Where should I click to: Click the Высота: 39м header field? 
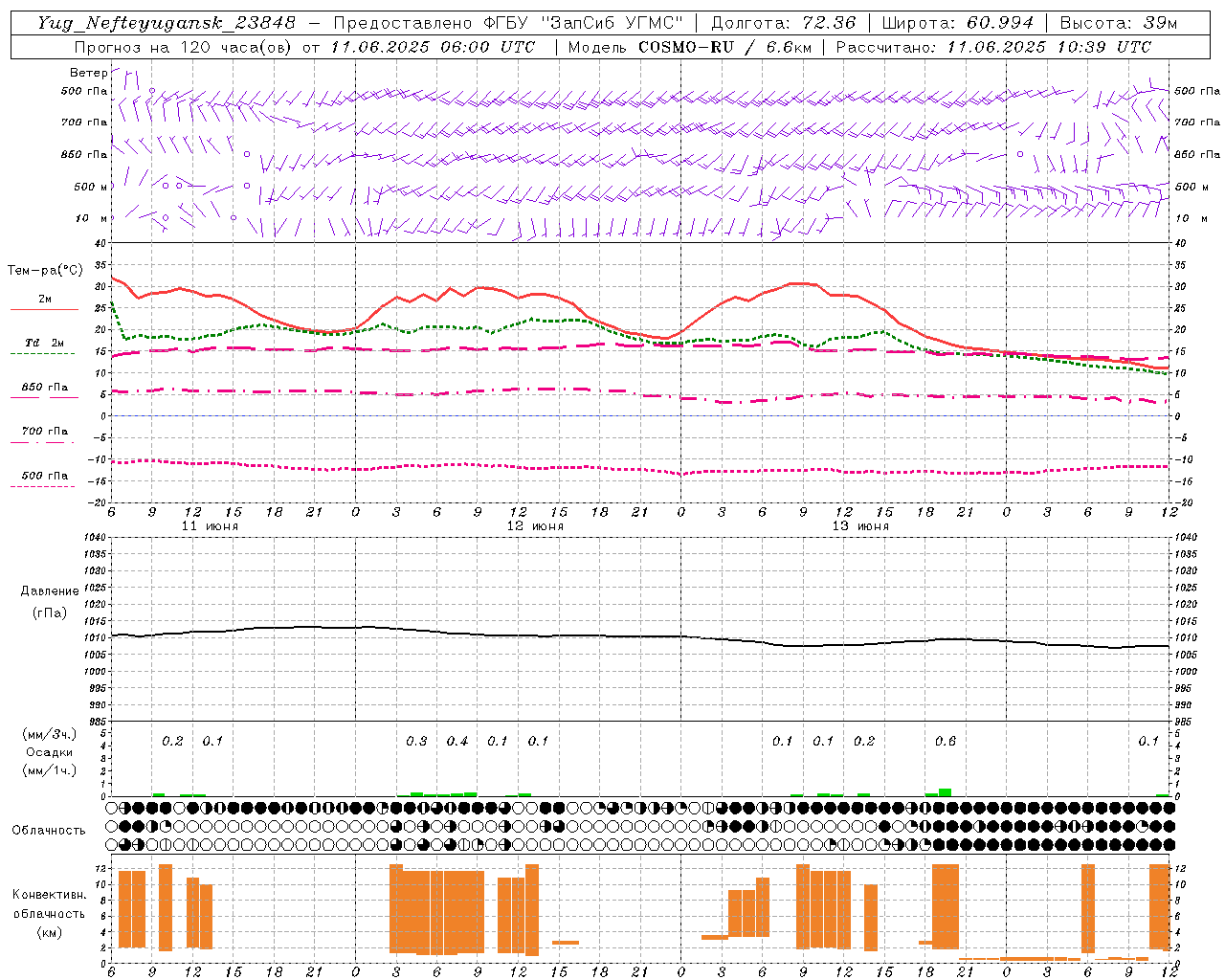click(x=1119, y=23)
